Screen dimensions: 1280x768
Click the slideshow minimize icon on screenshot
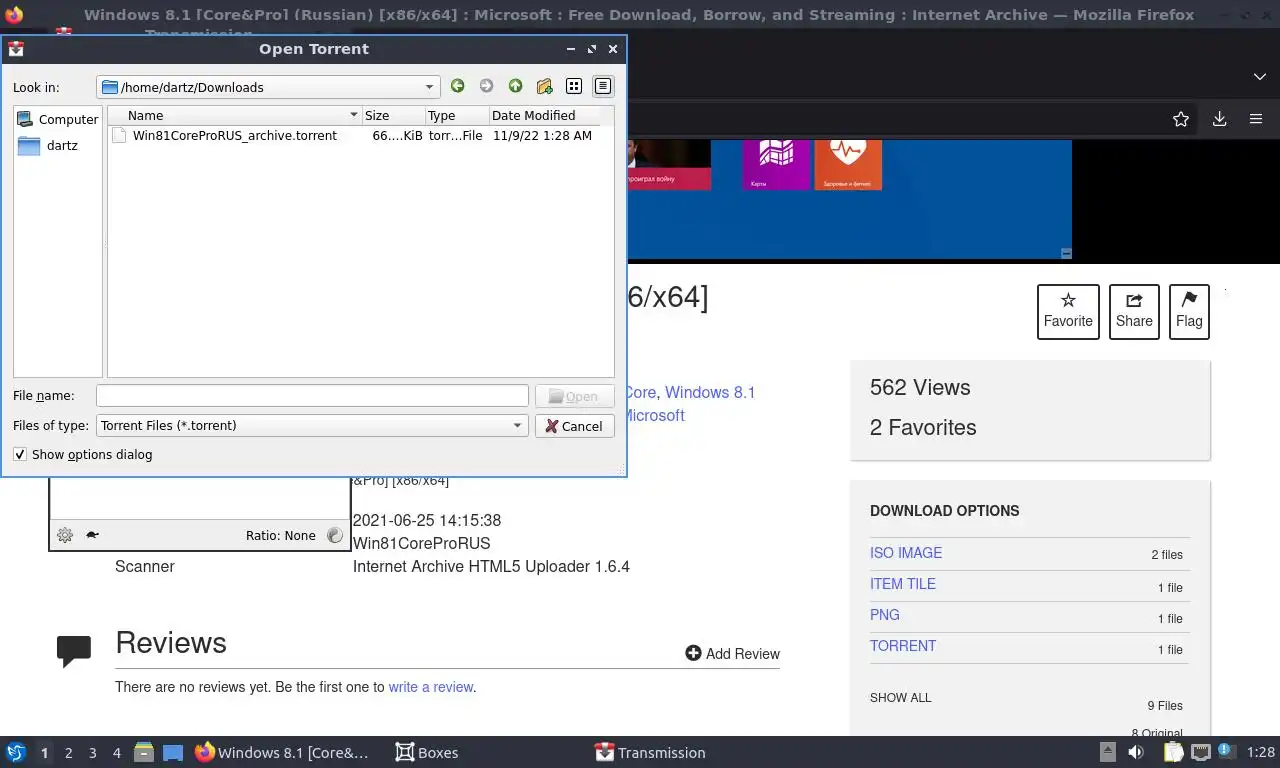1066,254
